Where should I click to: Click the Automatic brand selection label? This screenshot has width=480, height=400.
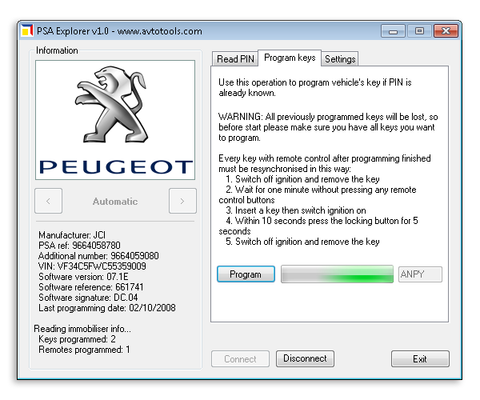[115, 201]
